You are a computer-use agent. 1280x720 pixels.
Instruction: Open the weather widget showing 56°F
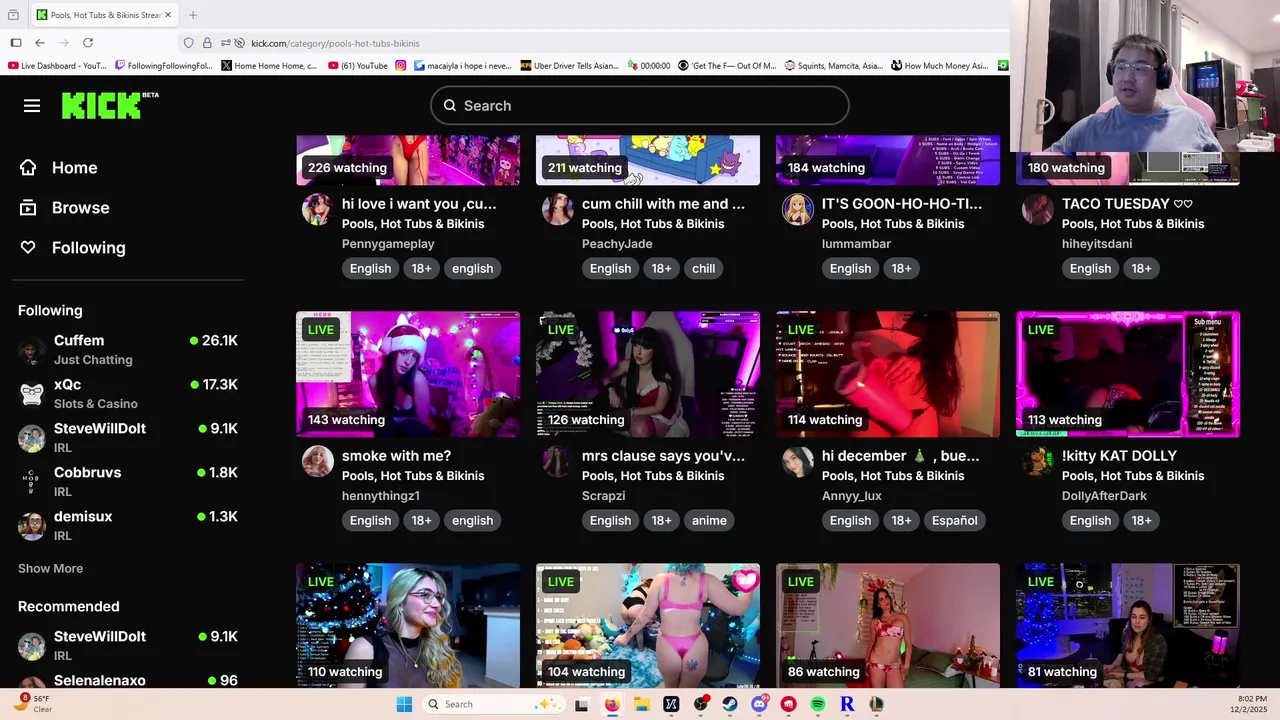click(32, 704)
